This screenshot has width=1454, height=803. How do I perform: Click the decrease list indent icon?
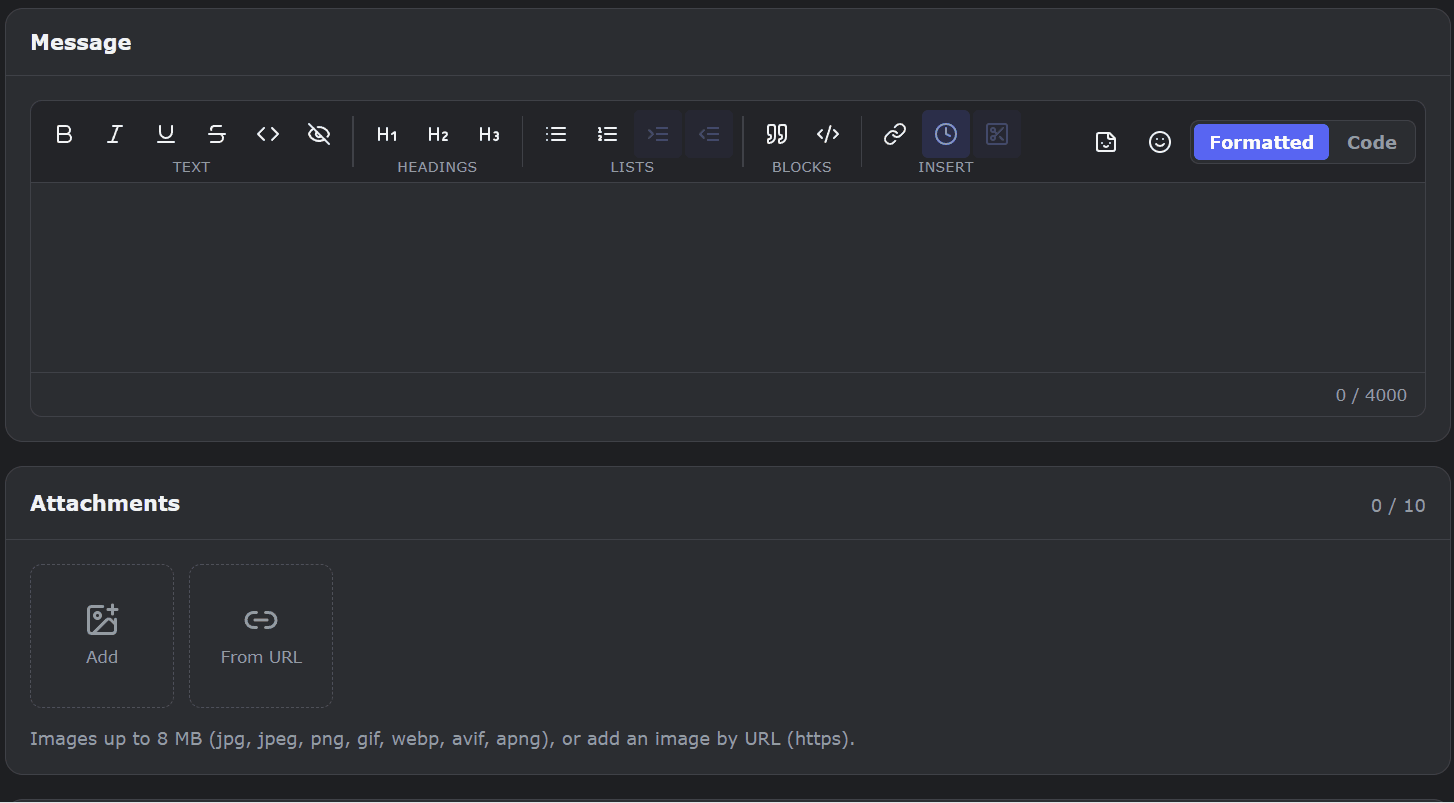tap(709, 134)
